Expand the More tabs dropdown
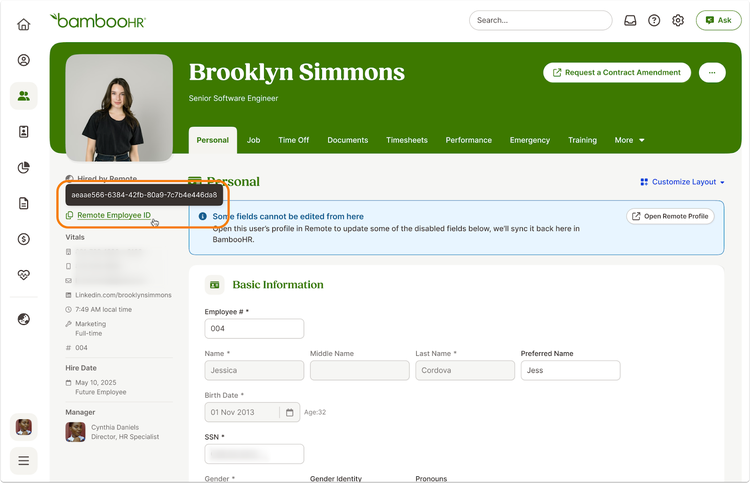Screen dimensions: 750x483 [x=629, y=140]
